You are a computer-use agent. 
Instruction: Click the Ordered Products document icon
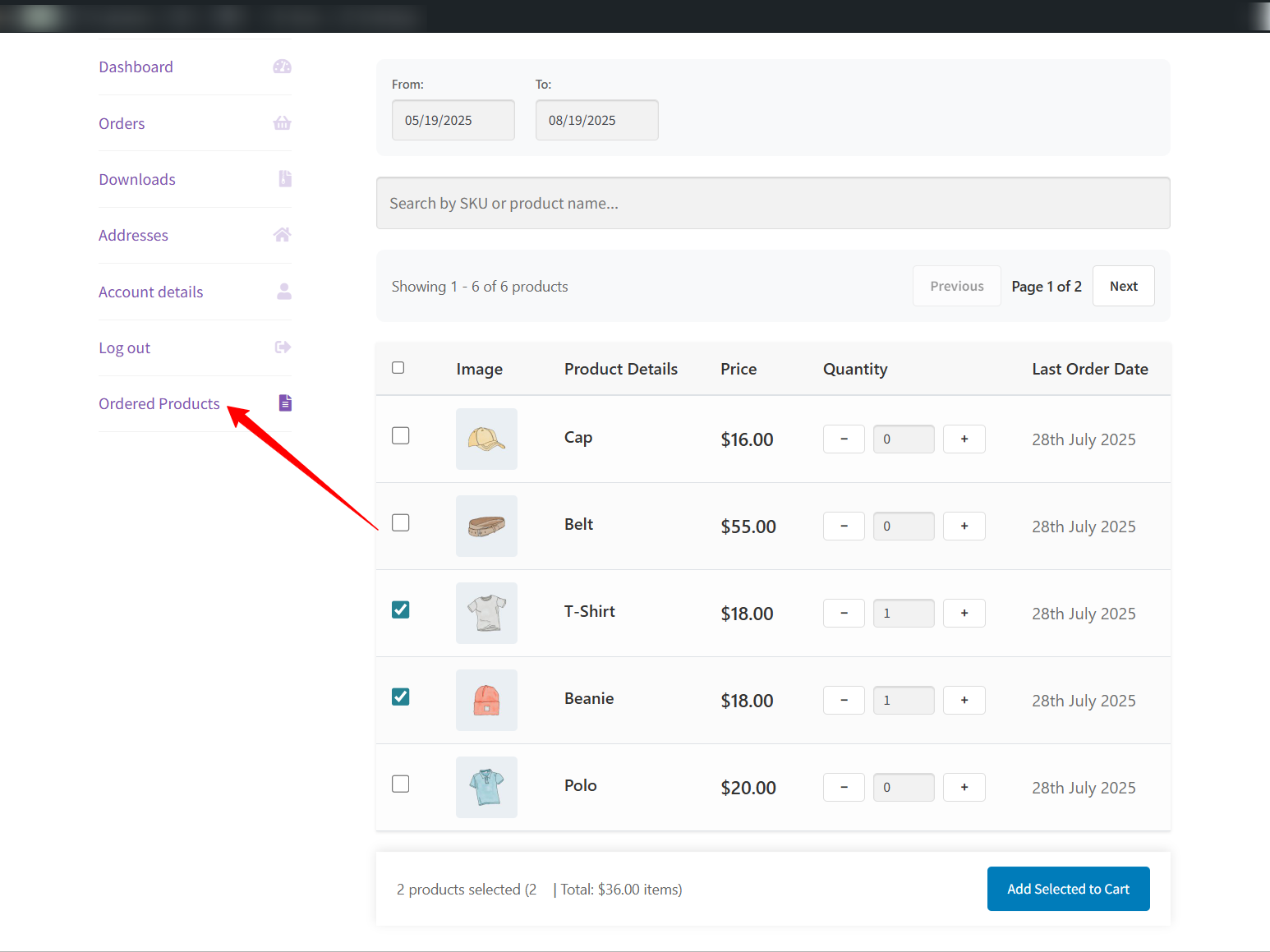click(x=284, y=403)
